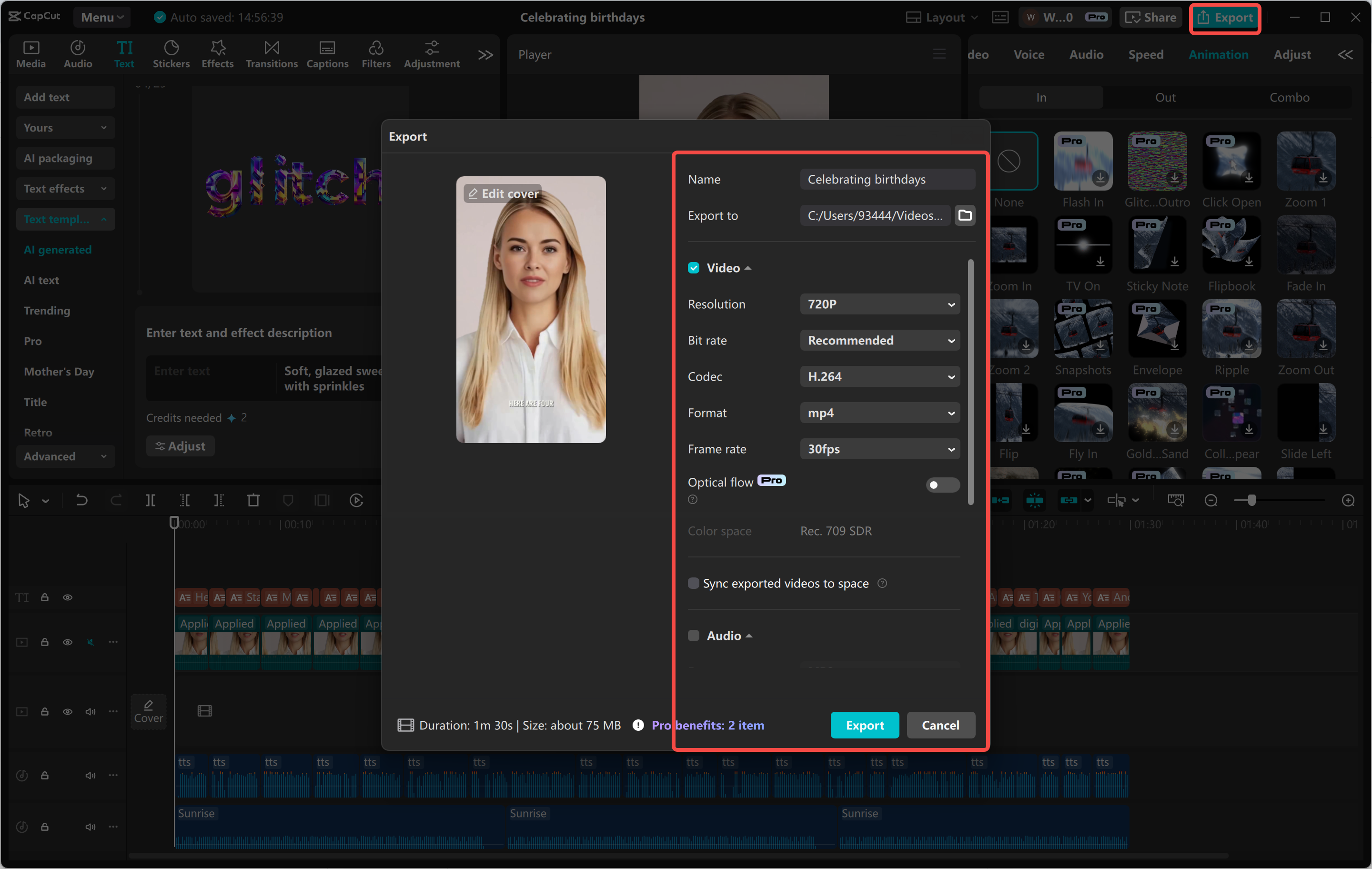Viewport: 1372px width, 869px height.
Task: Click the Edit cover button
Action: [502, 193]
